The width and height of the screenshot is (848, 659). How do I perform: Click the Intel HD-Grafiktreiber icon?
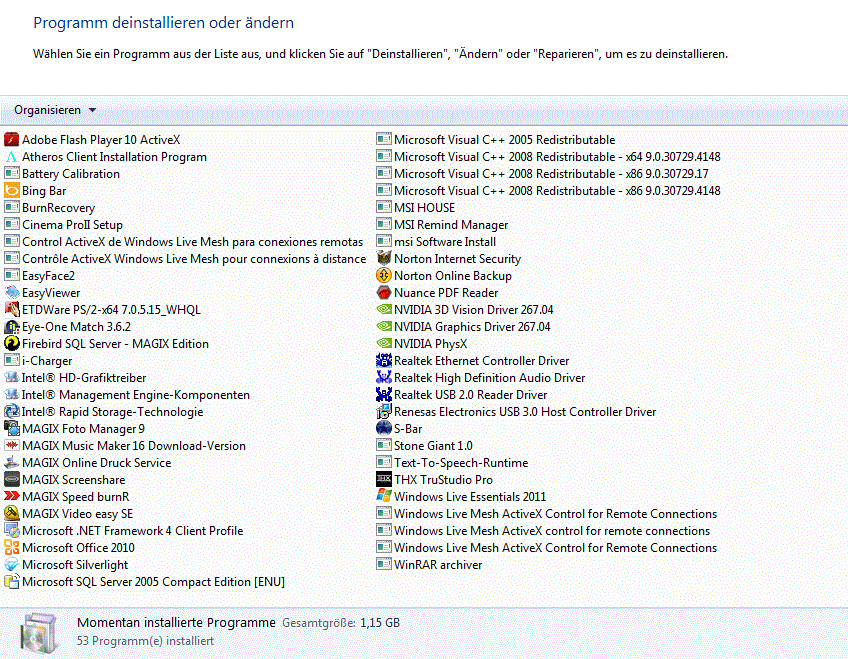point(11,378)
